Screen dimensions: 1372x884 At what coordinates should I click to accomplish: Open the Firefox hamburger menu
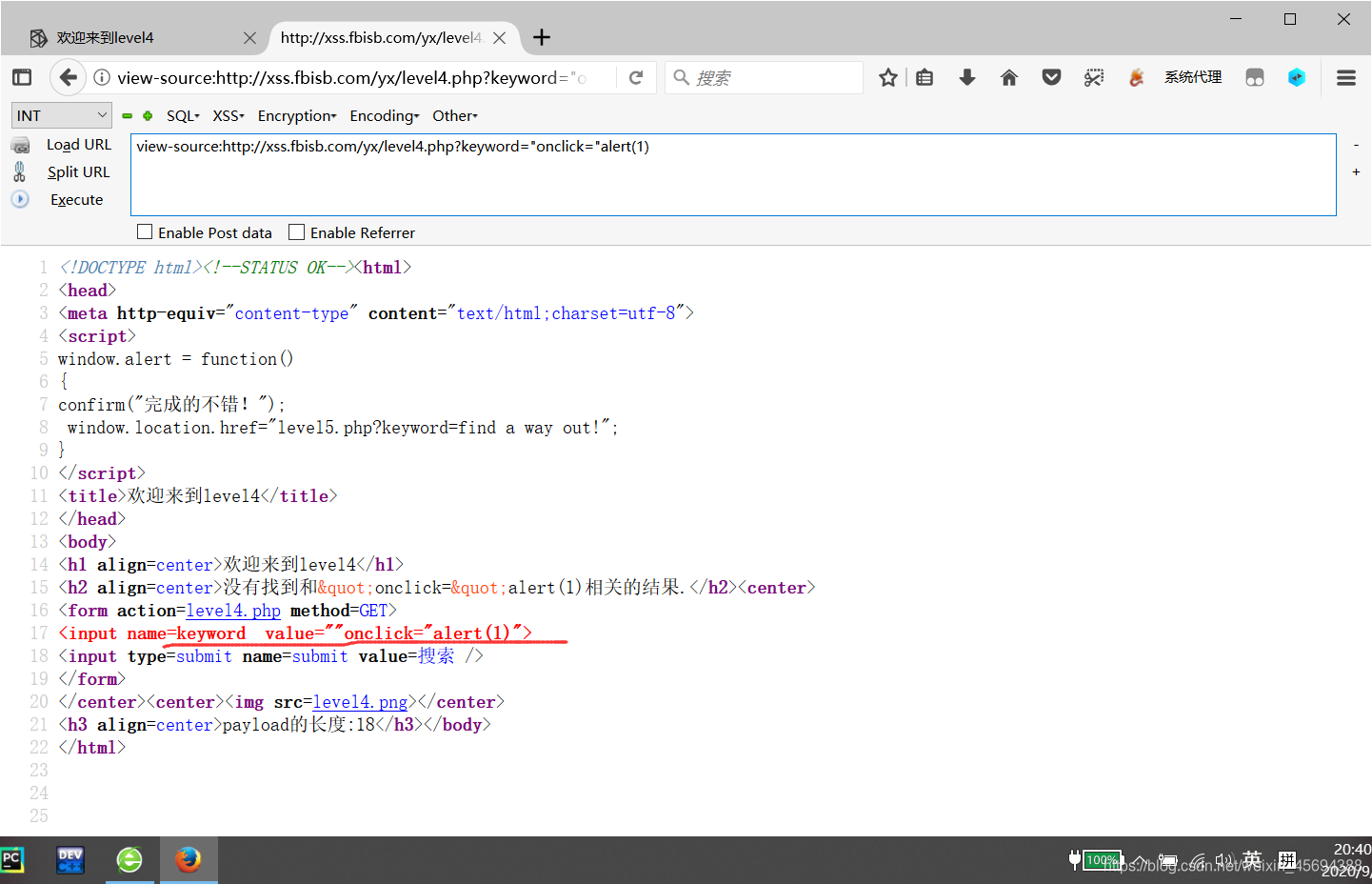click(1346, 77)
